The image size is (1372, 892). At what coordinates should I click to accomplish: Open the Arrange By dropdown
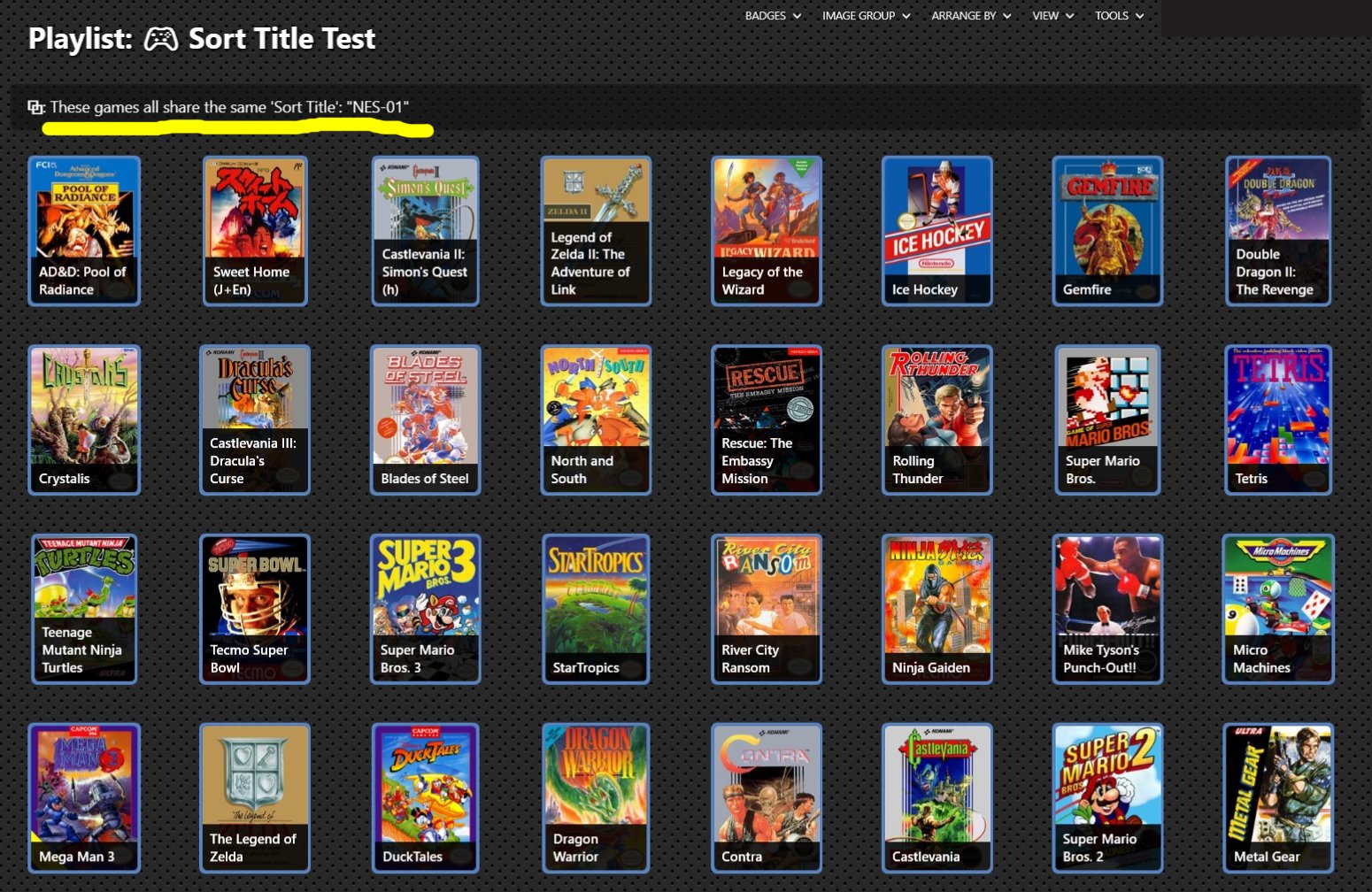(970, 16)
